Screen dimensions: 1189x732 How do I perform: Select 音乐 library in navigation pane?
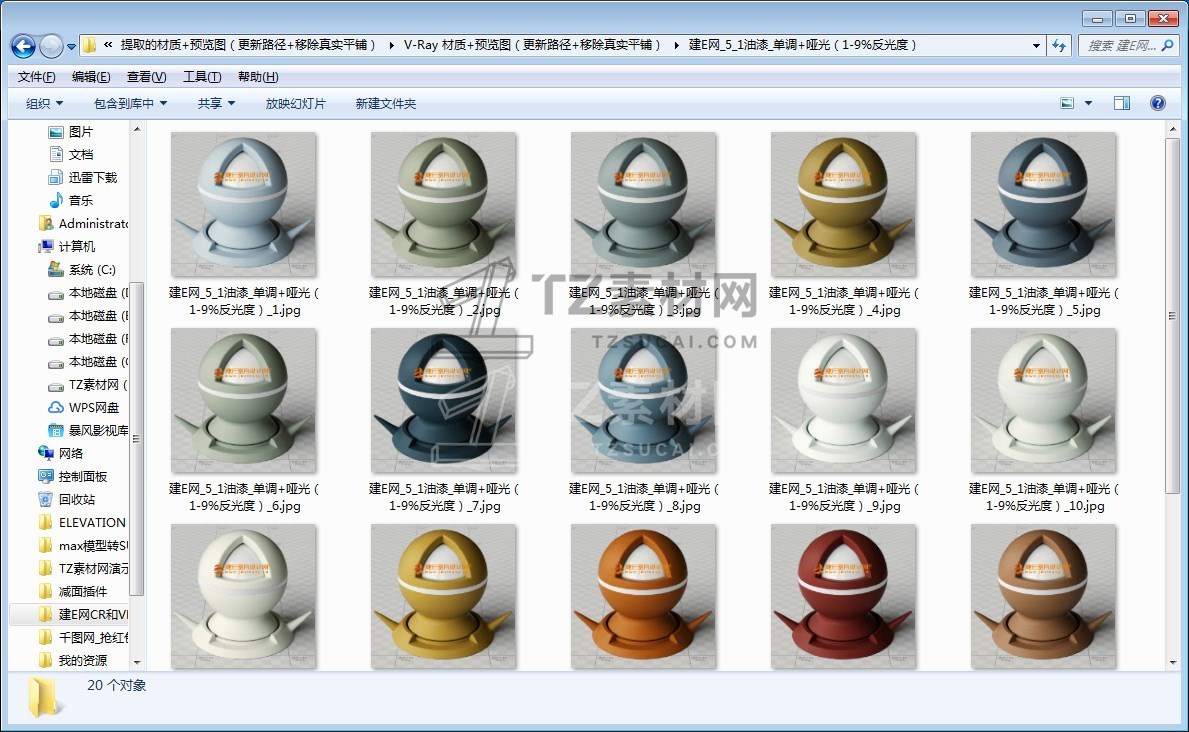pyautogui.click(x=80, y=200)
